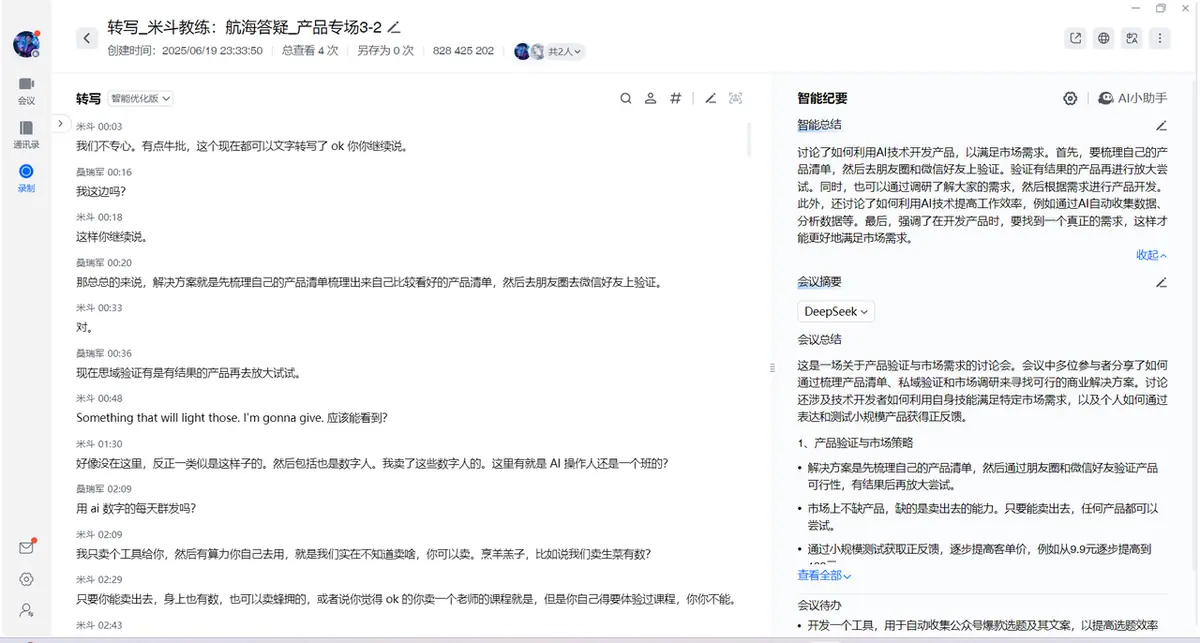Go to 会议 in the sidebar
Image resolution: width=1200 pixels, height=643 pixels.
click(x=26, y=91)
